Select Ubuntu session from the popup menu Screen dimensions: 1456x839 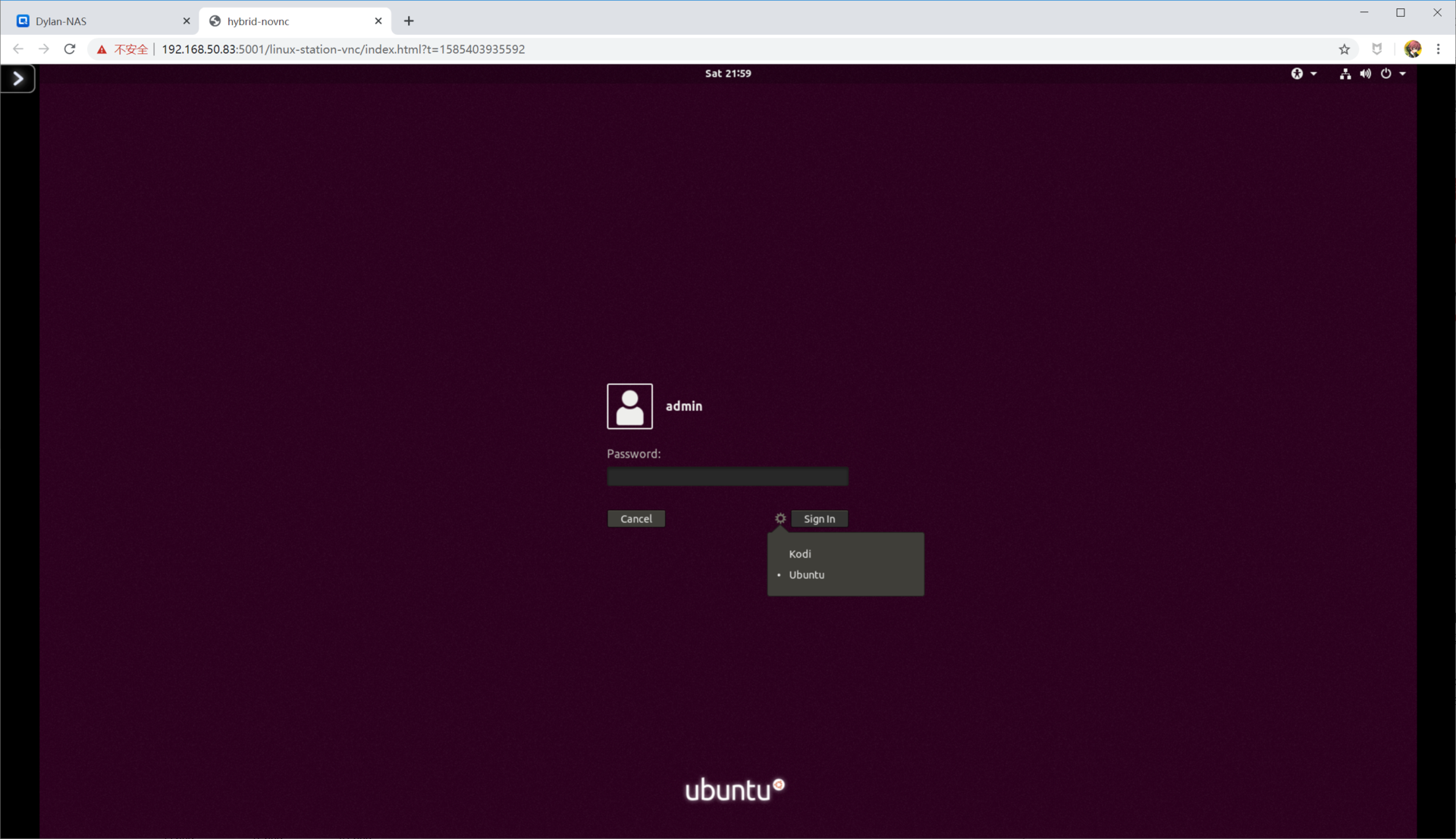pyautogui.click(x=806, y=575)
